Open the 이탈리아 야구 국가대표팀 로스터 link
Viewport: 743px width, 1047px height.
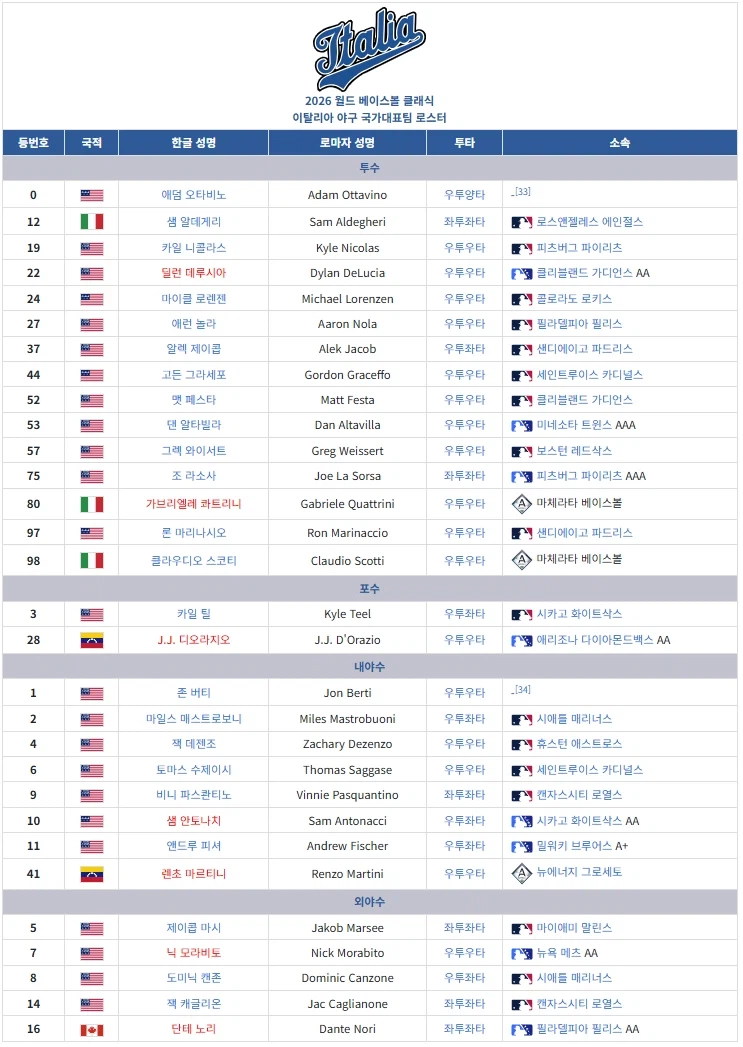370,118
